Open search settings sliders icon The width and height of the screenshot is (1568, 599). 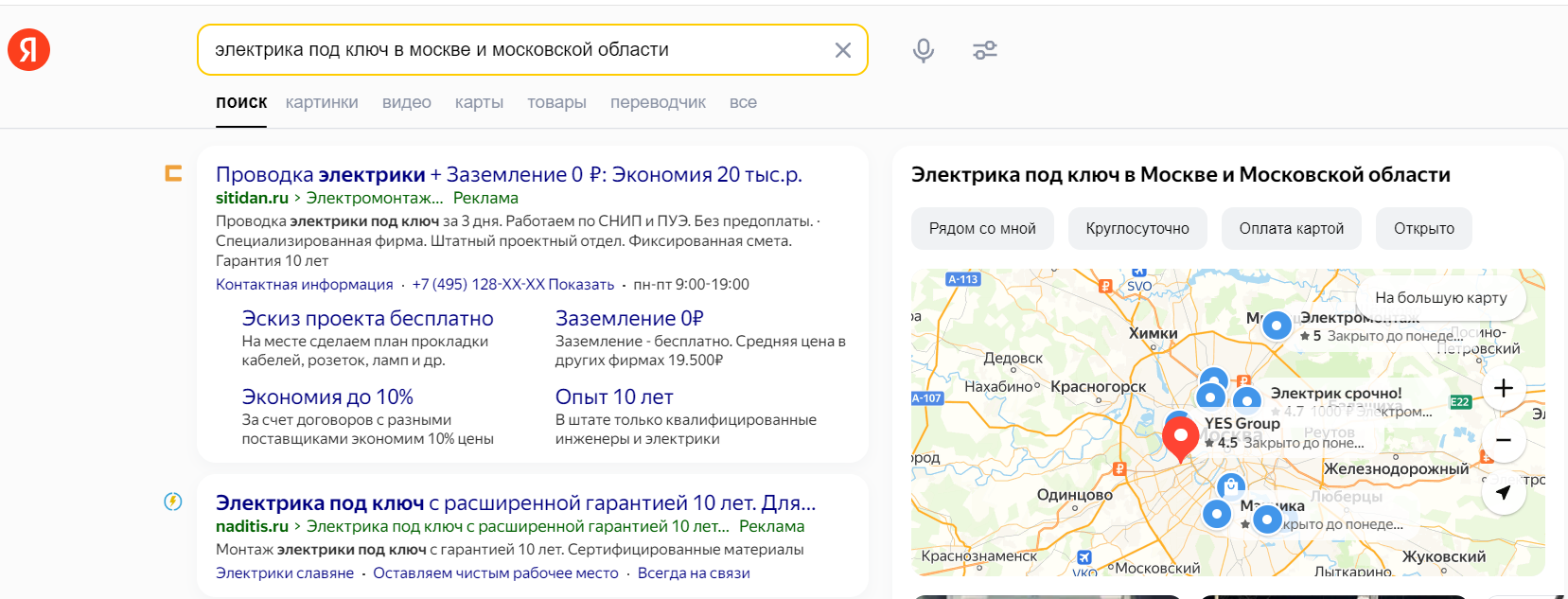pyautogui.click(x=985, y=50)
